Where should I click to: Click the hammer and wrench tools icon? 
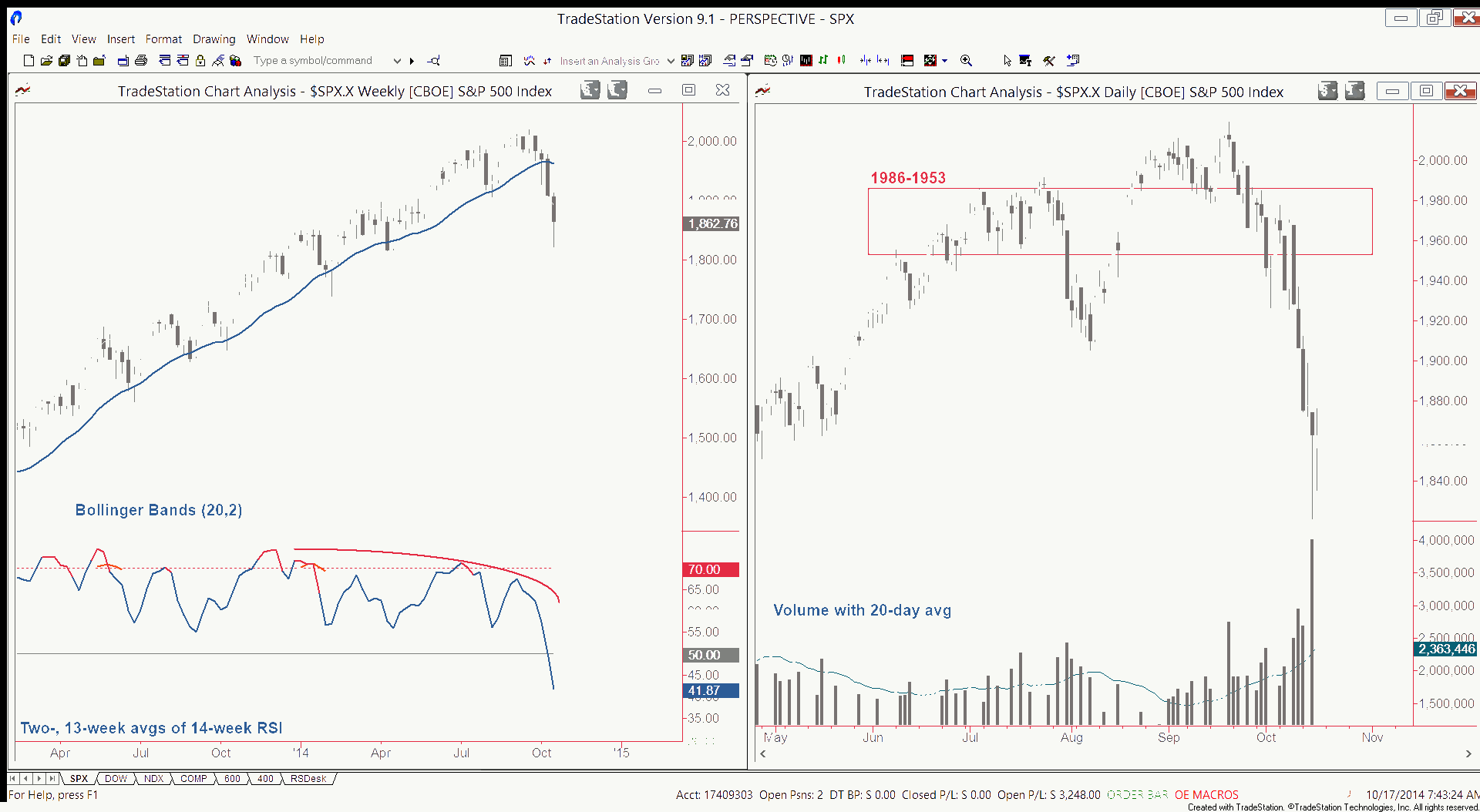point(1049,61)
